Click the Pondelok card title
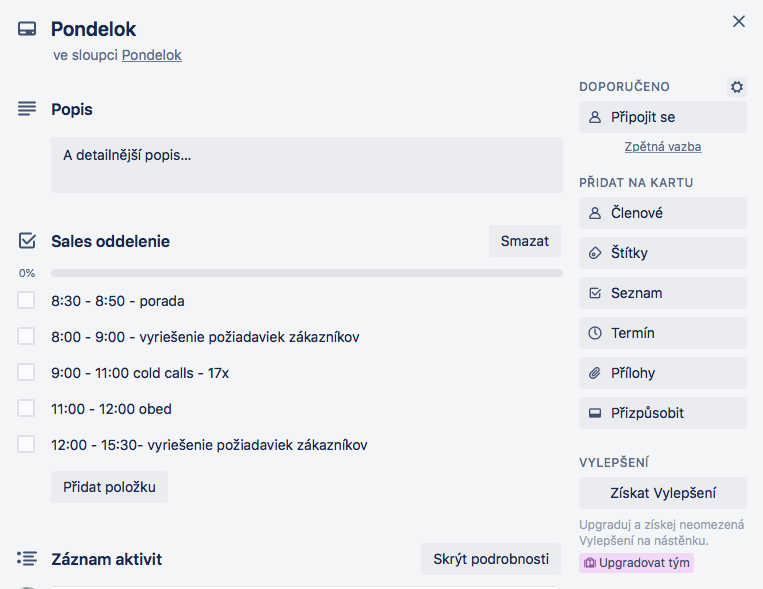 [93, 29]
